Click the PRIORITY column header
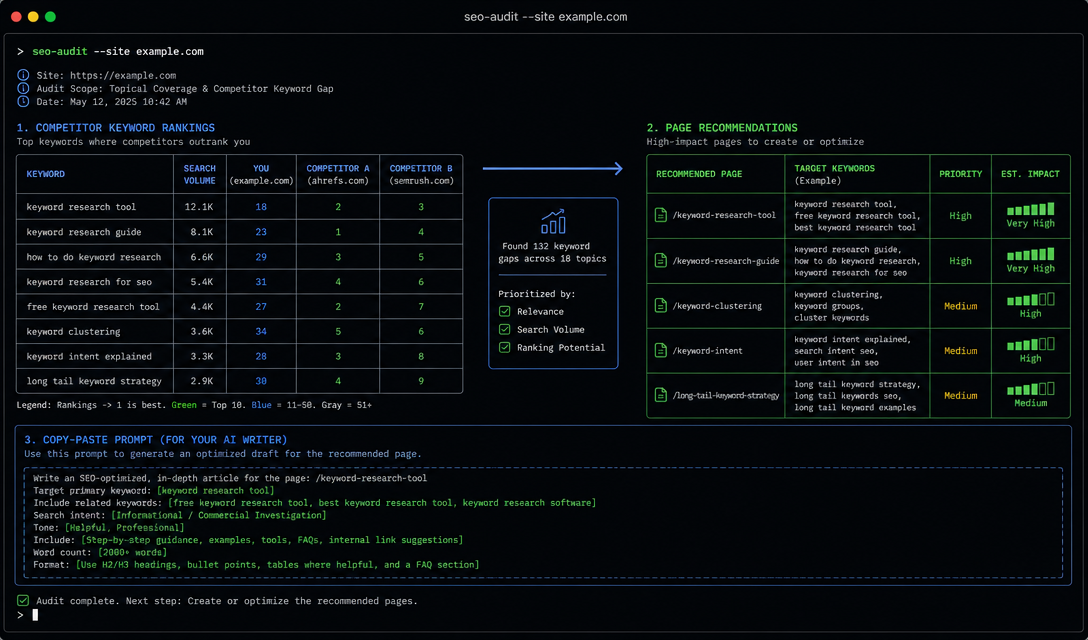Viewport: 1088px width, 640px height. [x=960, y=174]
